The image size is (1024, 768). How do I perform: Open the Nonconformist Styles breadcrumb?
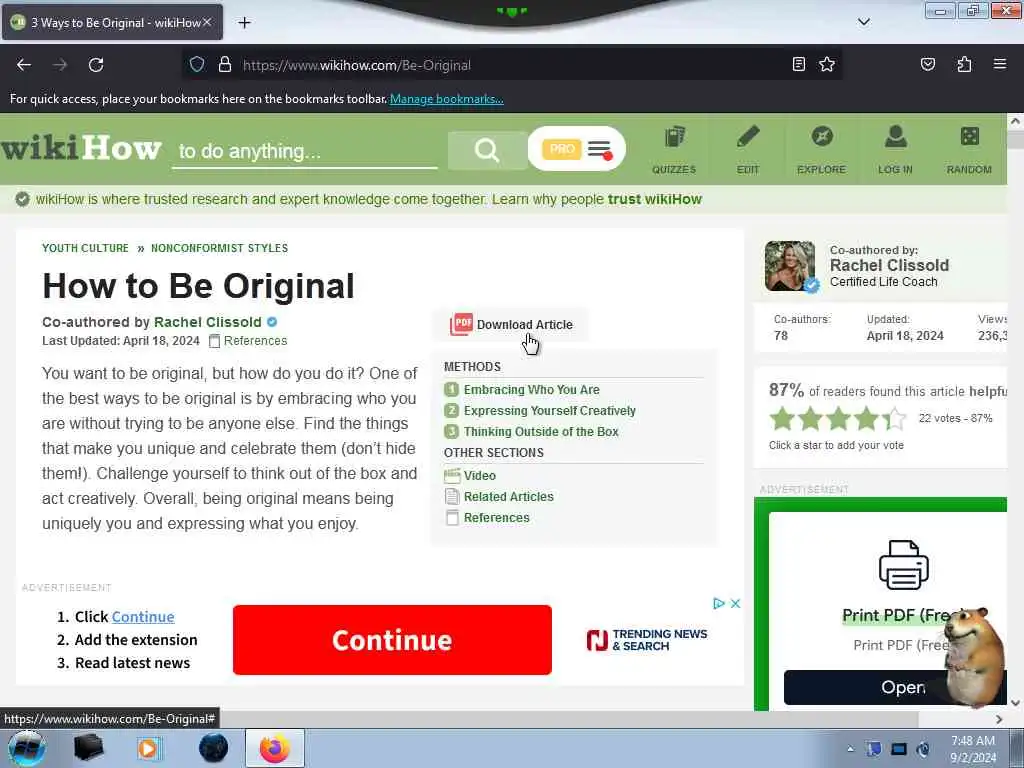pyautogui.click(x=219, y=248)
